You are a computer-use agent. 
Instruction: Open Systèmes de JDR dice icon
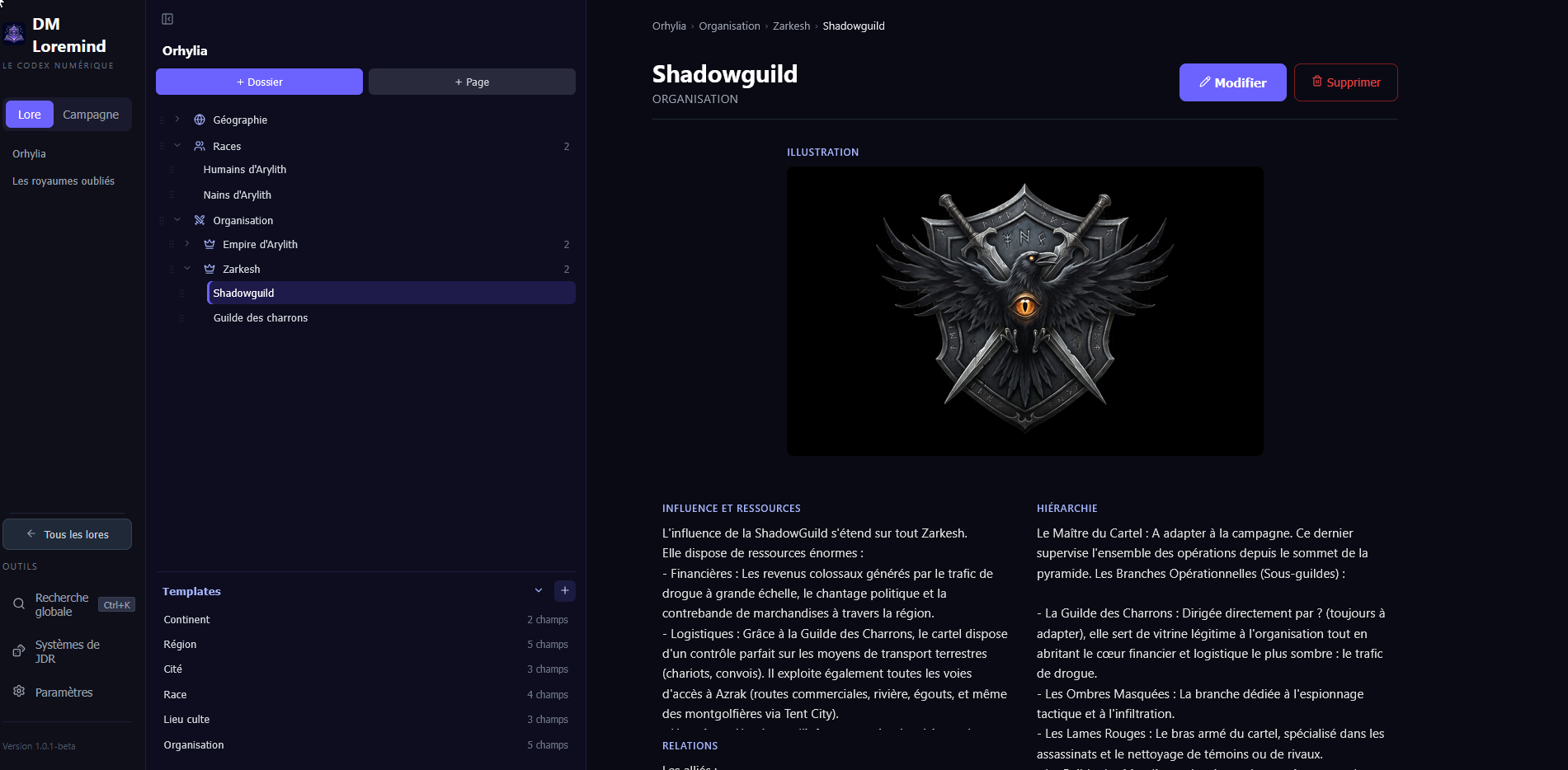(19, 651)
